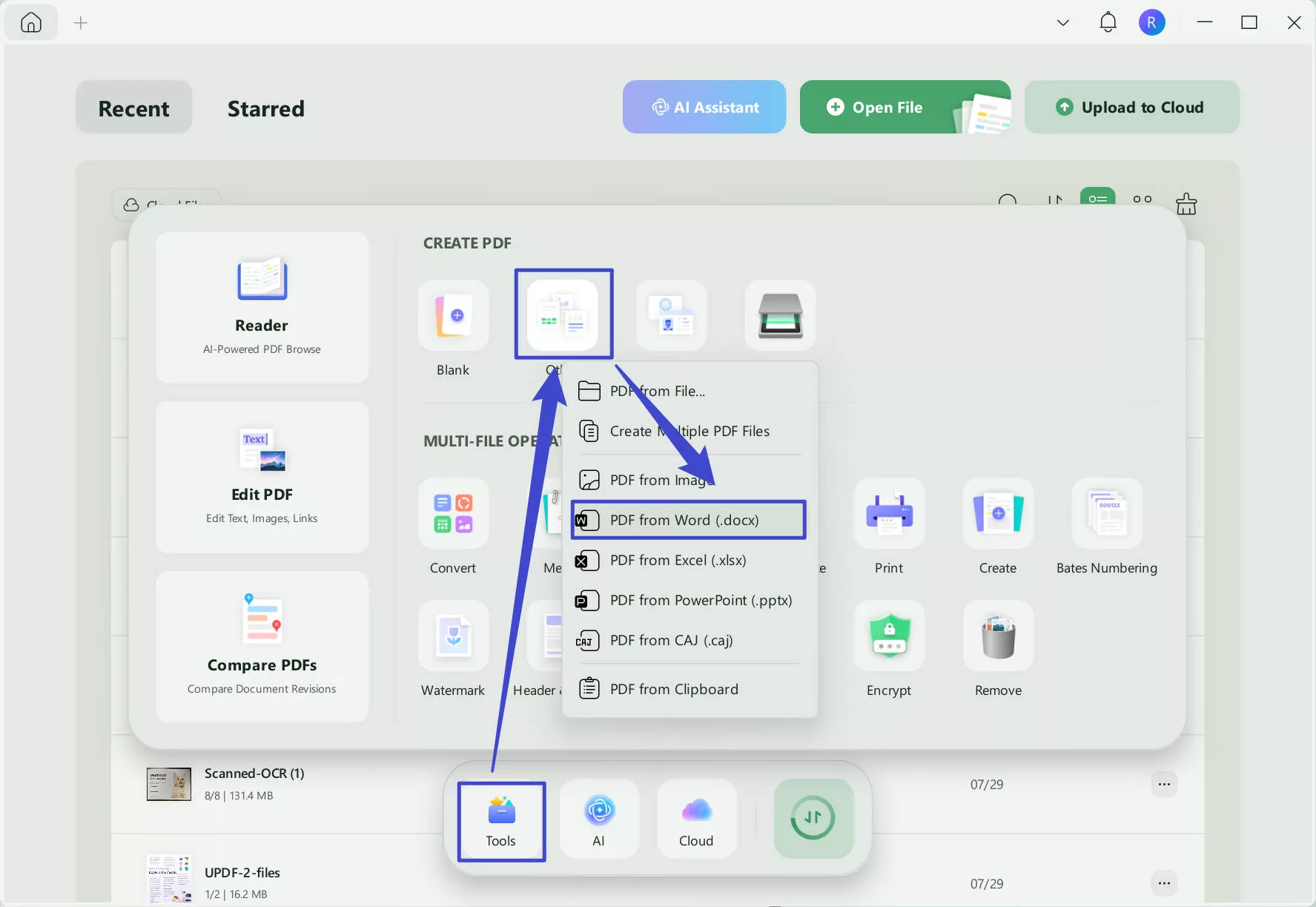Select PDF from CAJ (.caj)
1316x907 pixels.
pos(690,640)
